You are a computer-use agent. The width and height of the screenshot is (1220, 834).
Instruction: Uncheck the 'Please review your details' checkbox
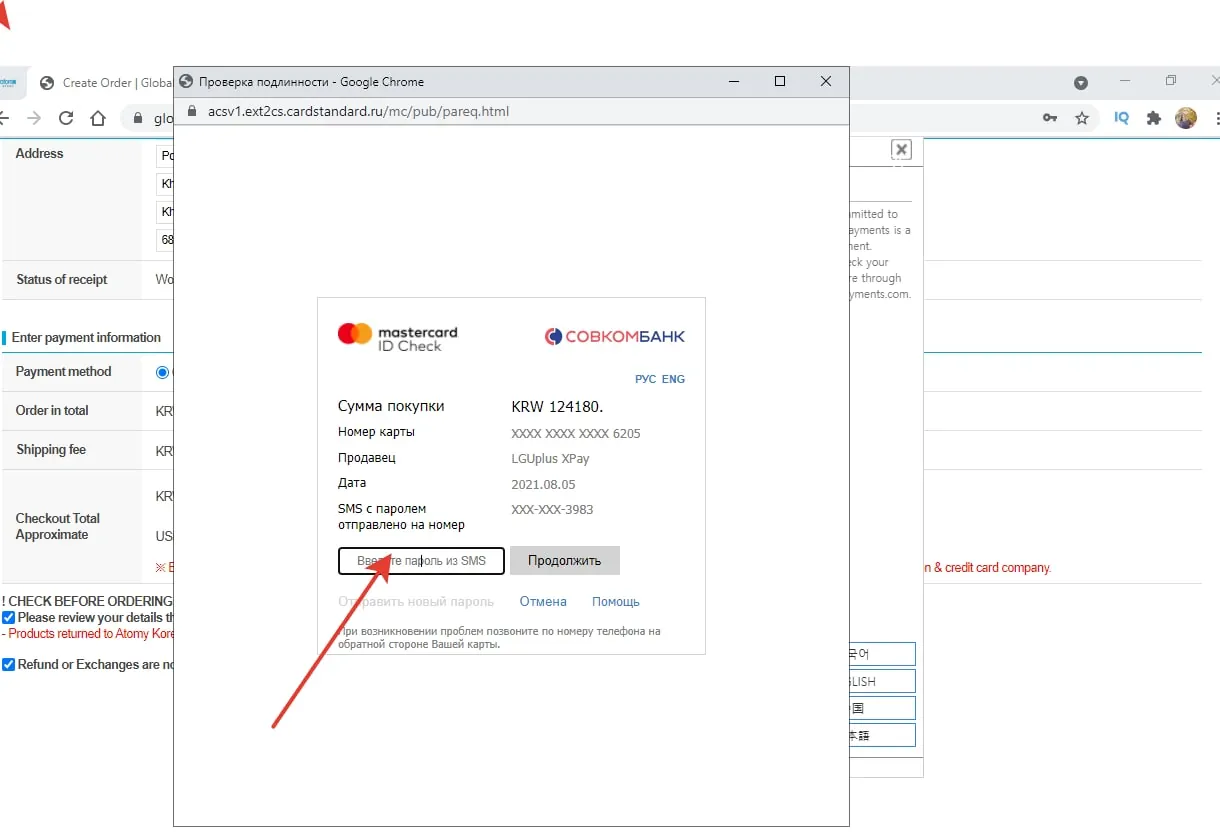point(9,618)
